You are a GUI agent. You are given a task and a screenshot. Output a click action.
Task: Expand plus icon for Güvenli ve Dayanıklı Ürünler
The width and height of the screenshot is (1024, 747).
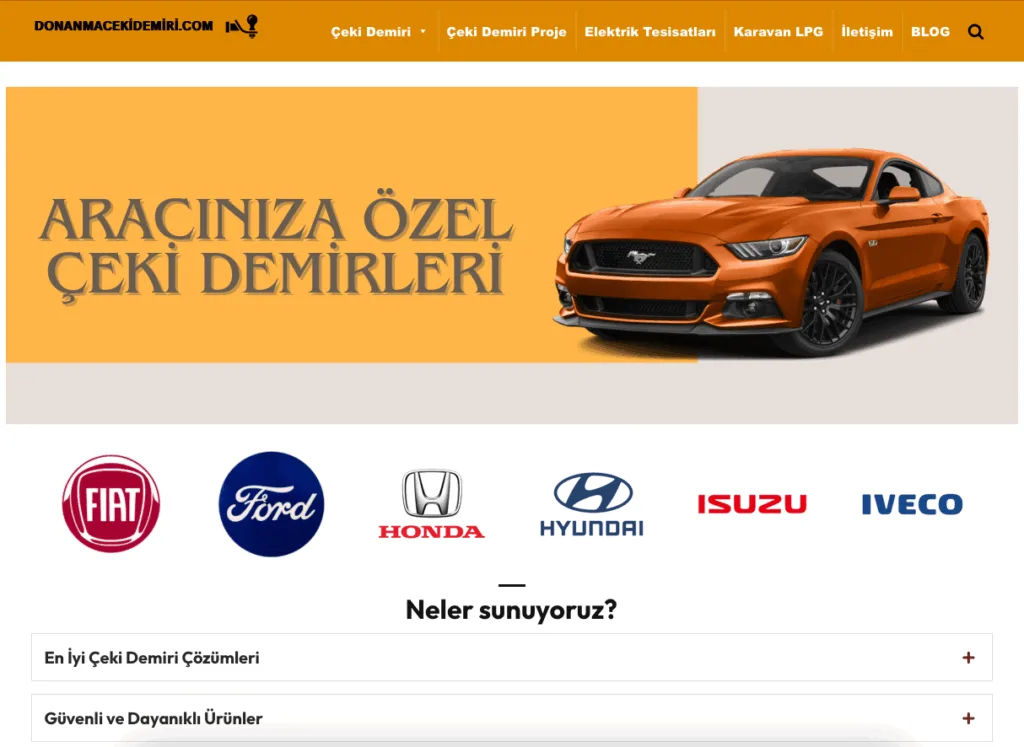click(x=968, y=718)
